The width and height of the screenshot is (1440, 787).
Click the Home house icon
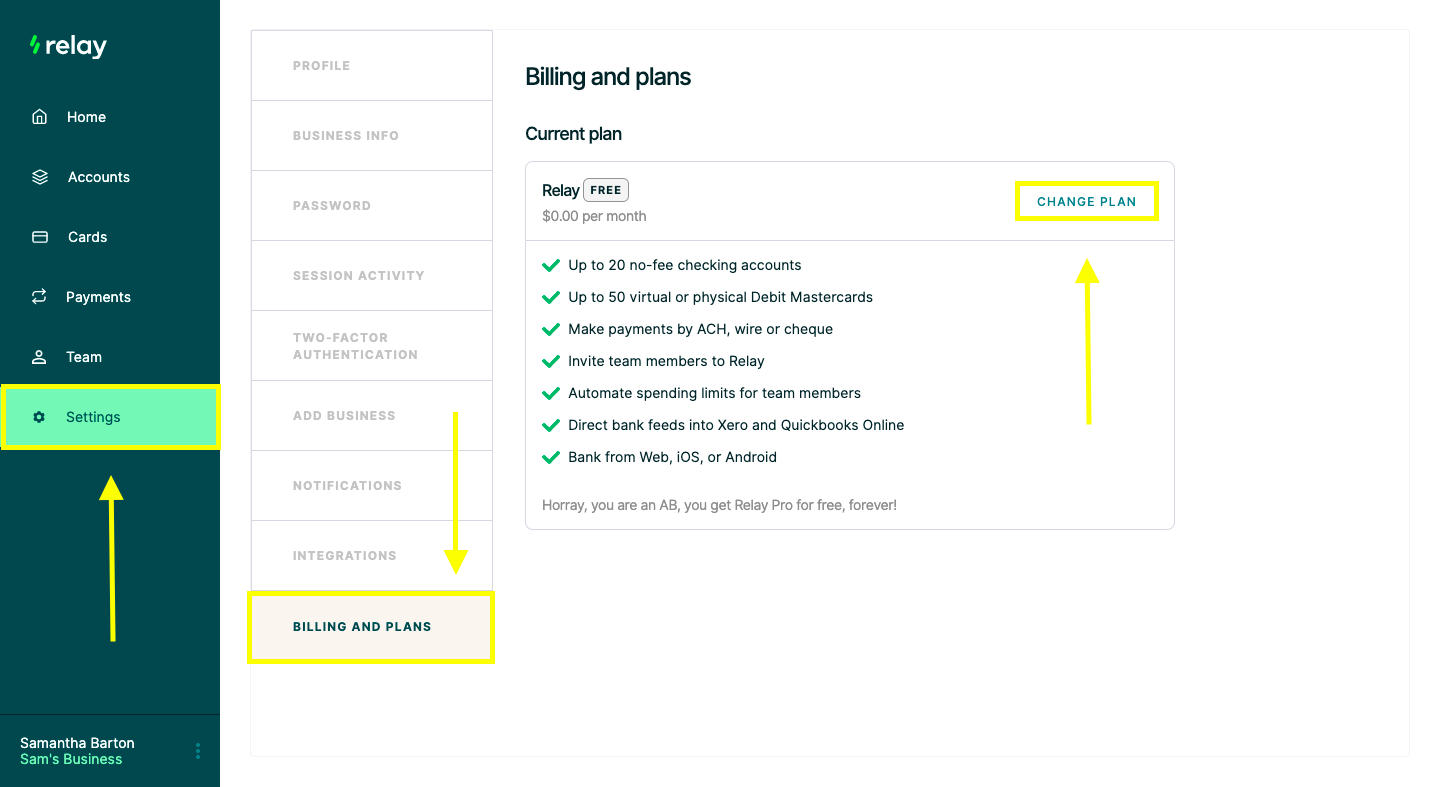click(40, 117)
